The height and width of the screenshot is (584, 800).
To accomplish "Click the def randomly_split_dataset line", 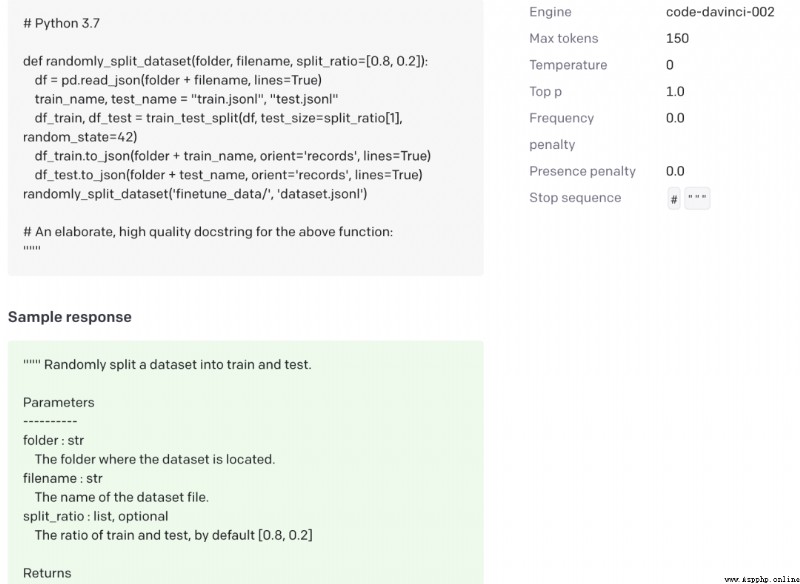I will click(226, 61).
